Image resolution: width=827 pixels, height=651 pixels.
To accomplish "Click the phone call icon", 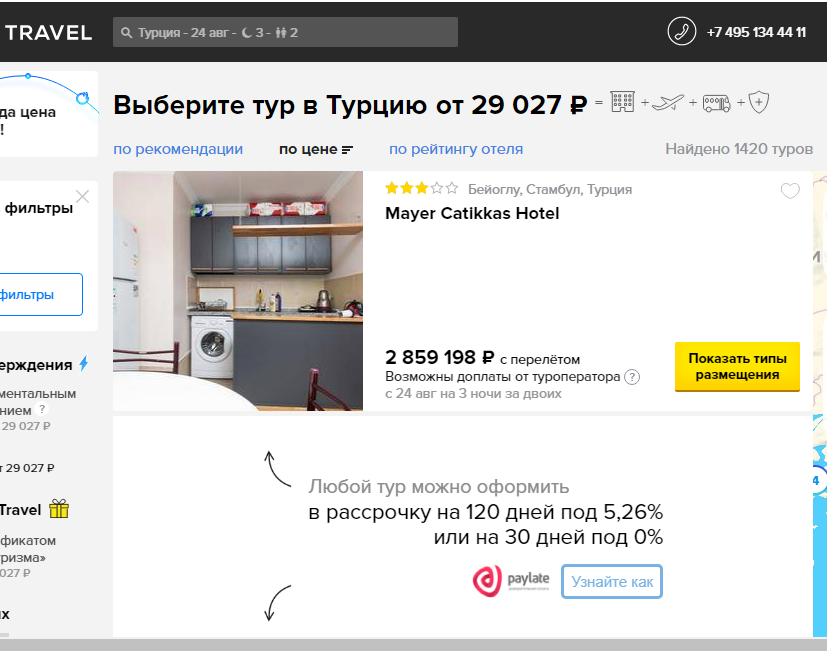I will [681, 32].
